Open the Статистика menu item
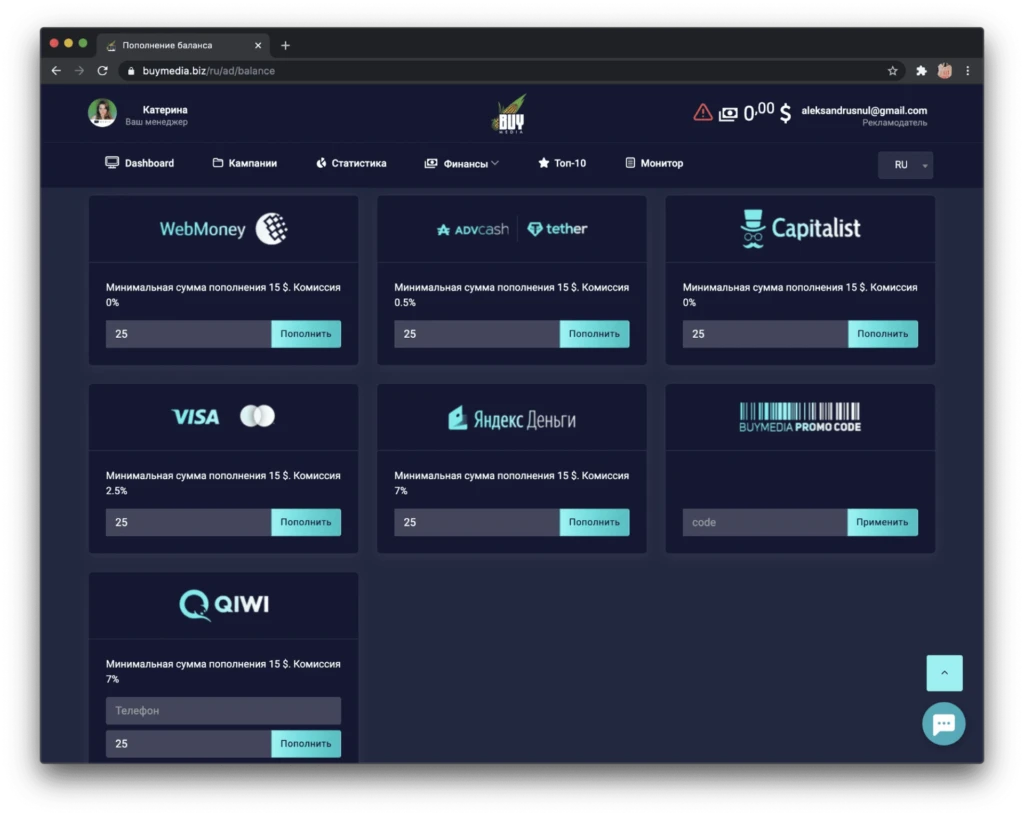This screenshot has height=817, width=1024. coord(351,163)
